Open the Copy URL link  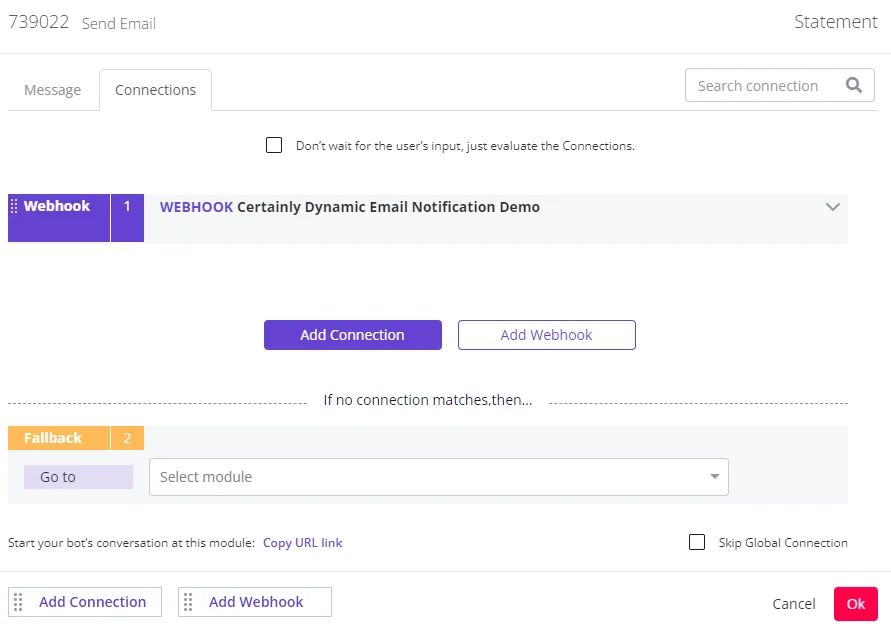tap(302, 543)
